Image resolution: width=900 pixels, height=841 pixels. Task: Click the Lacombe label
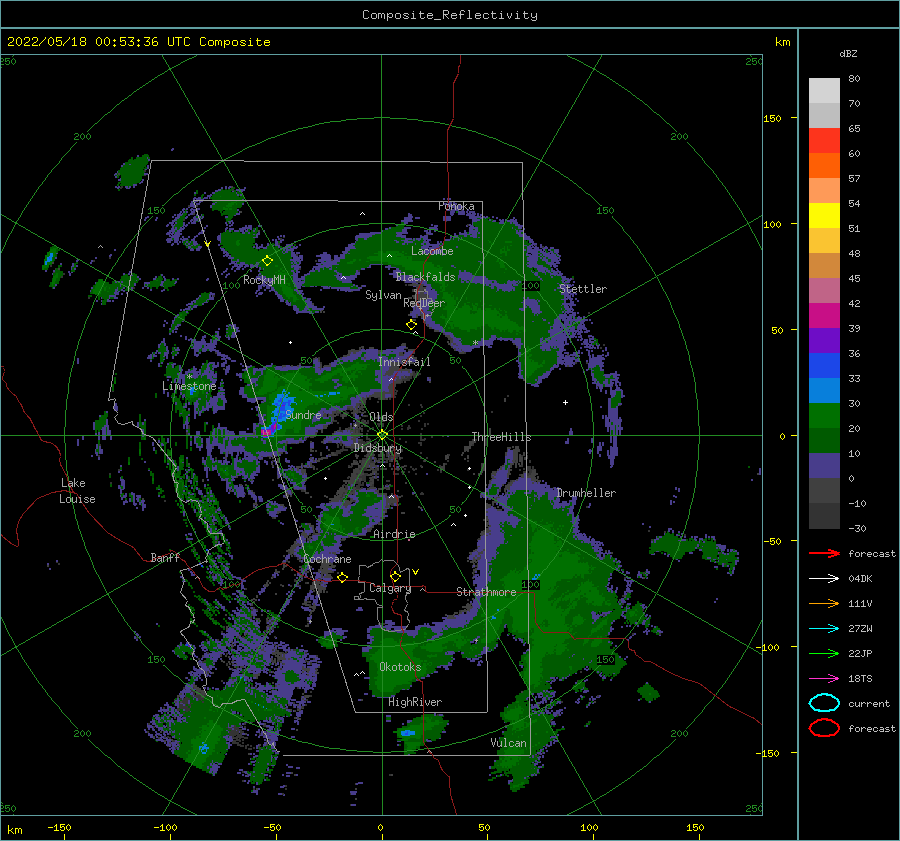(432, 251)
